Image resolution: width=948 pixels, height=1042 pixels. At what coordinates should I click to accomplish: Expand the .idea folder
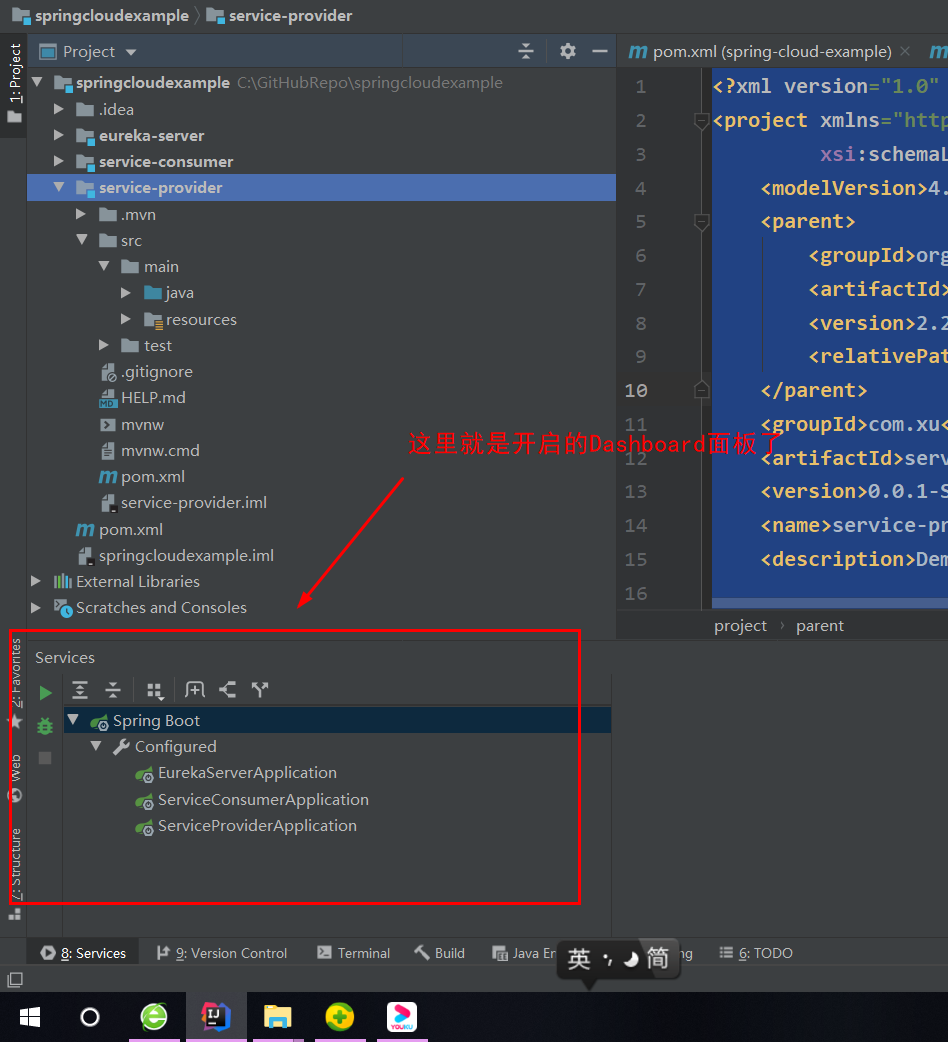[x=58, y=109]
